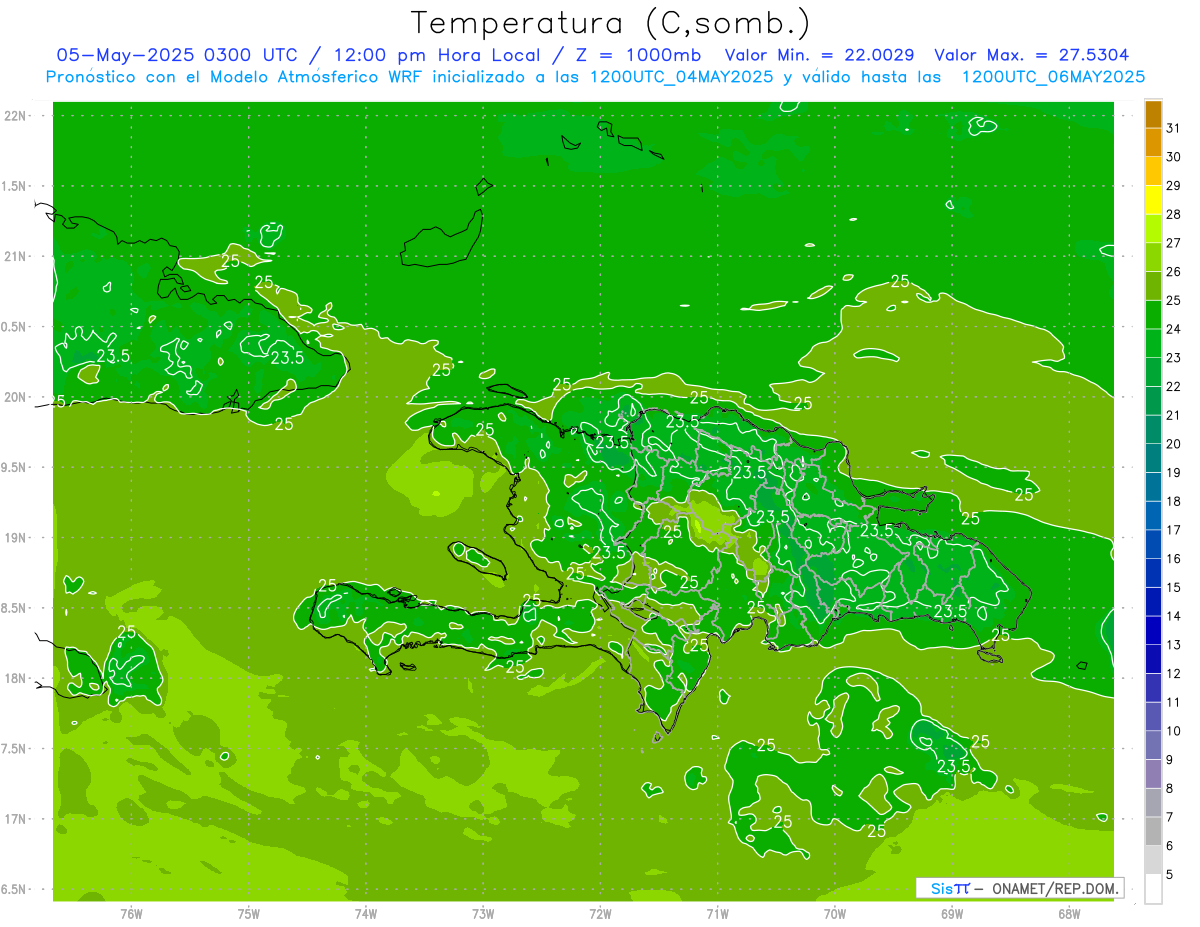1200x927 pixels.
Task: Click the '22' color scale label
Action: coord(1174,386)
